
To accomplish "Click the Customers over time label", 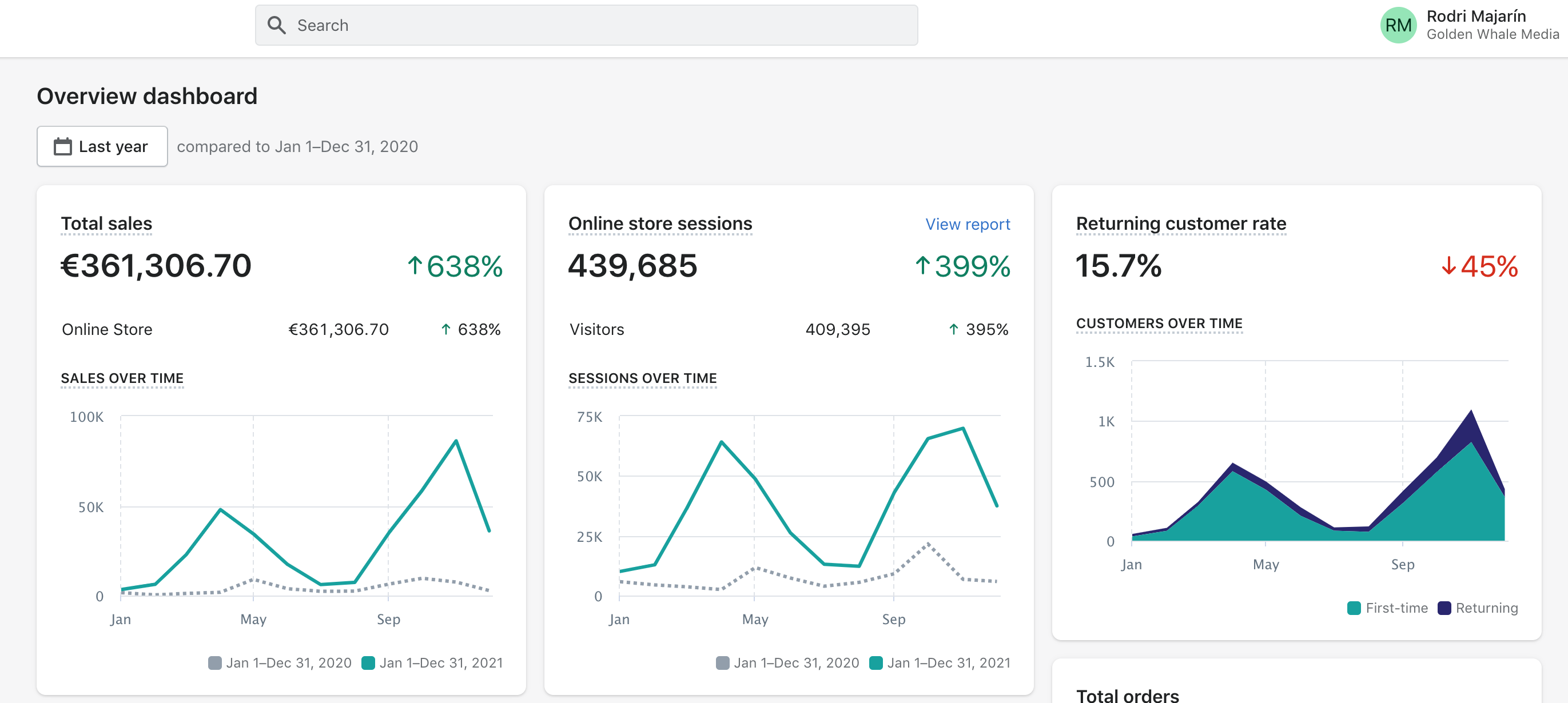I will point(1159,323).
